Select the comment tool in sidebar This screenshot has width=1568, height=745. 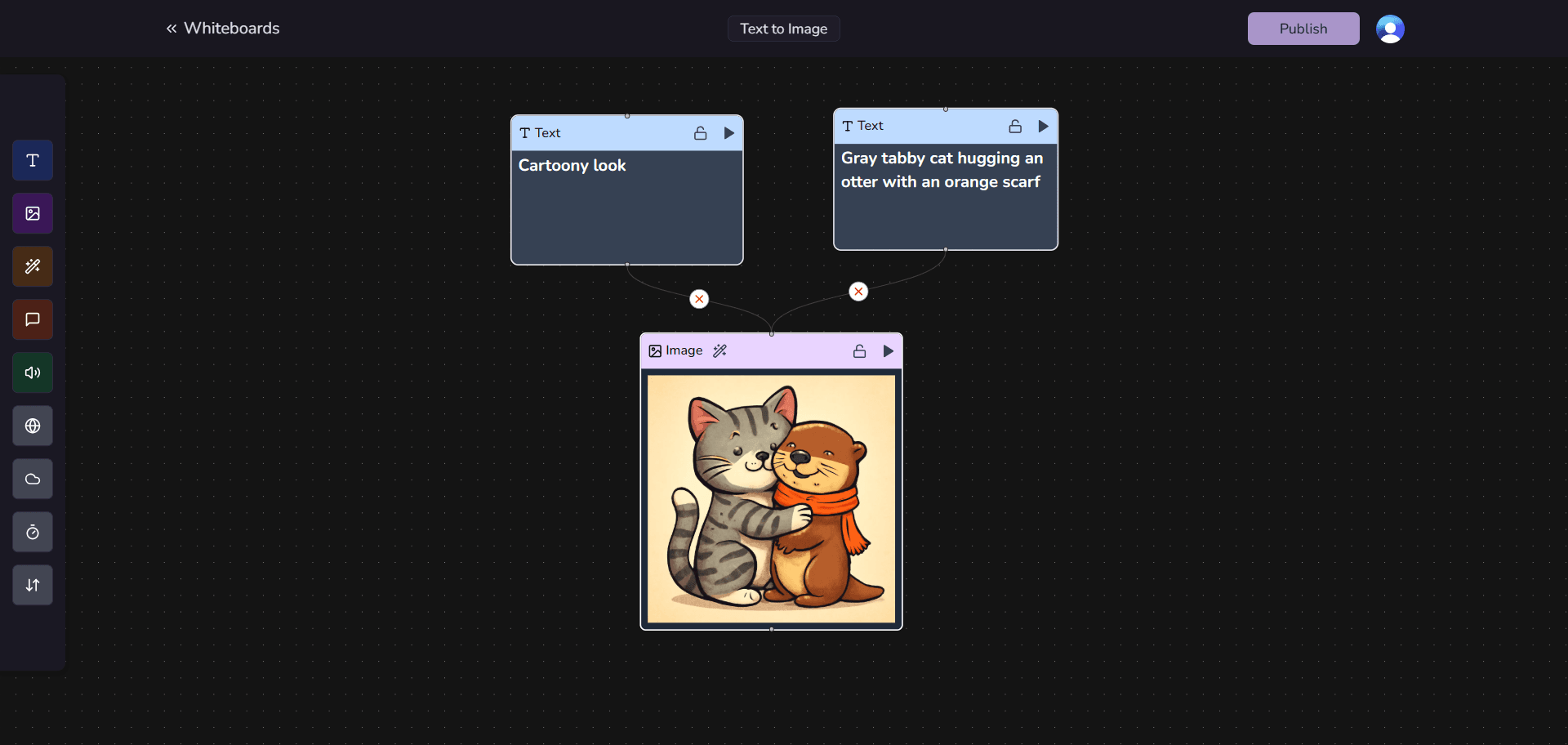pos(32,319)
